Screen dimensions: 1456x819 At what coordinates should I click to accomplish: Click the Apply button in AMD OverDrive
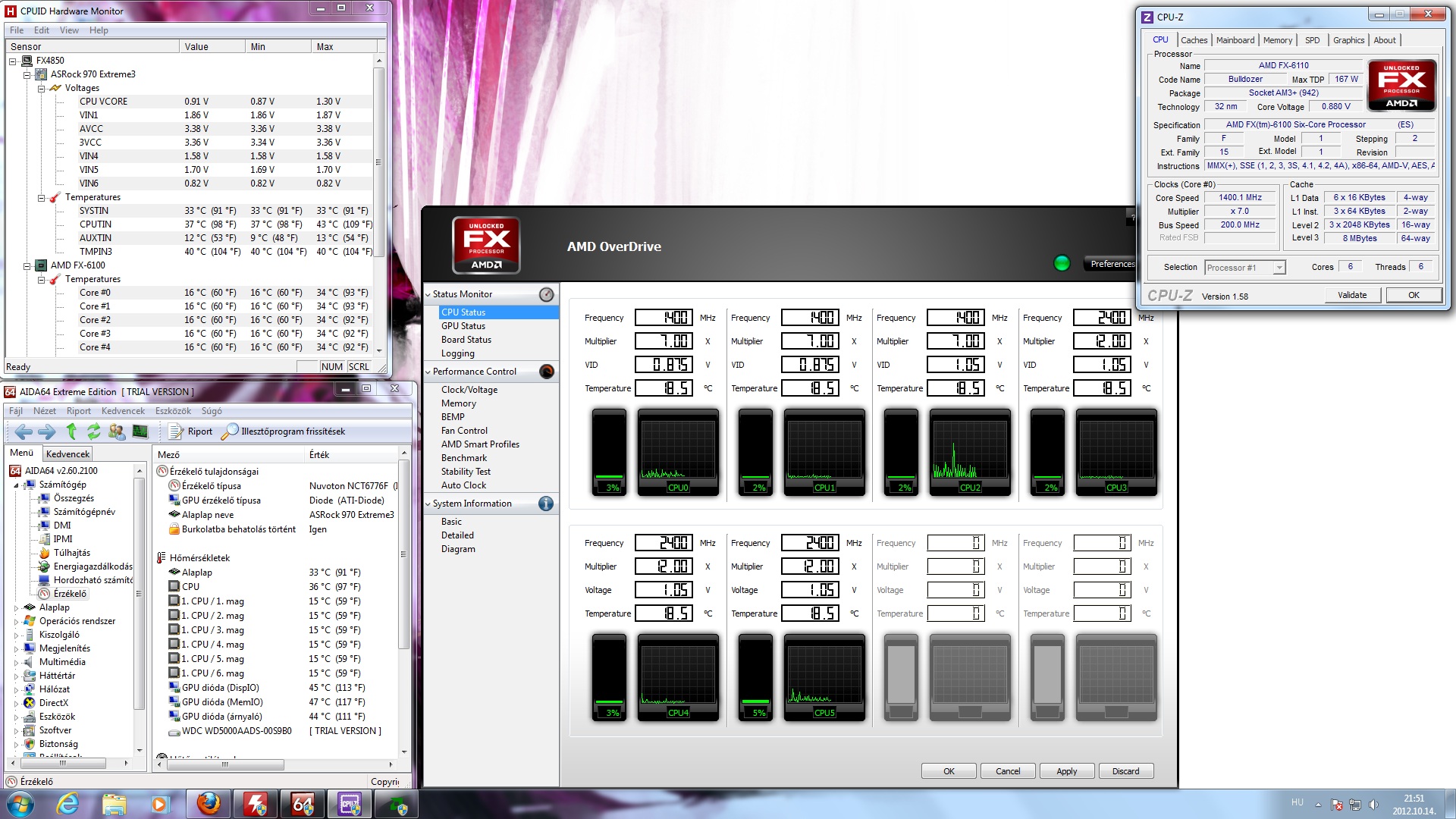click(1067, 771)
